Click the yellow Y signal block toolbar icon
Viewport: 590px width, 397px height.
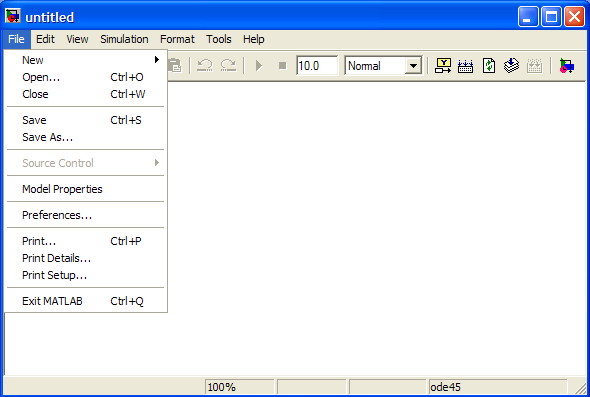pos(443,66)
